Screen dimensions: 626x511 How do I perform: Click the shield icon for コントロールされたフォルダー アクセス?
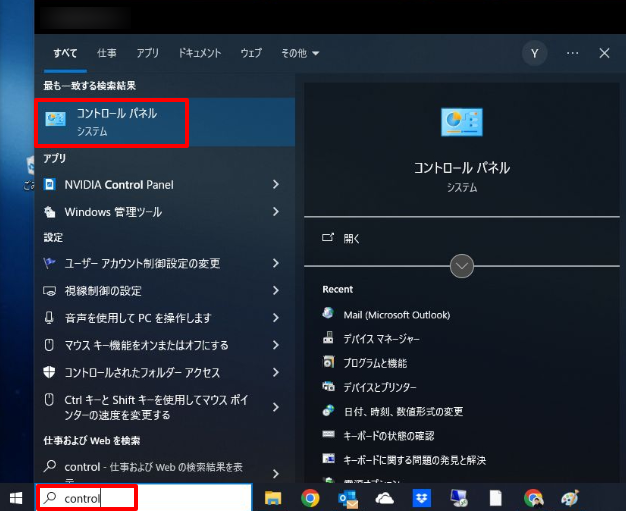coord(49,372)
